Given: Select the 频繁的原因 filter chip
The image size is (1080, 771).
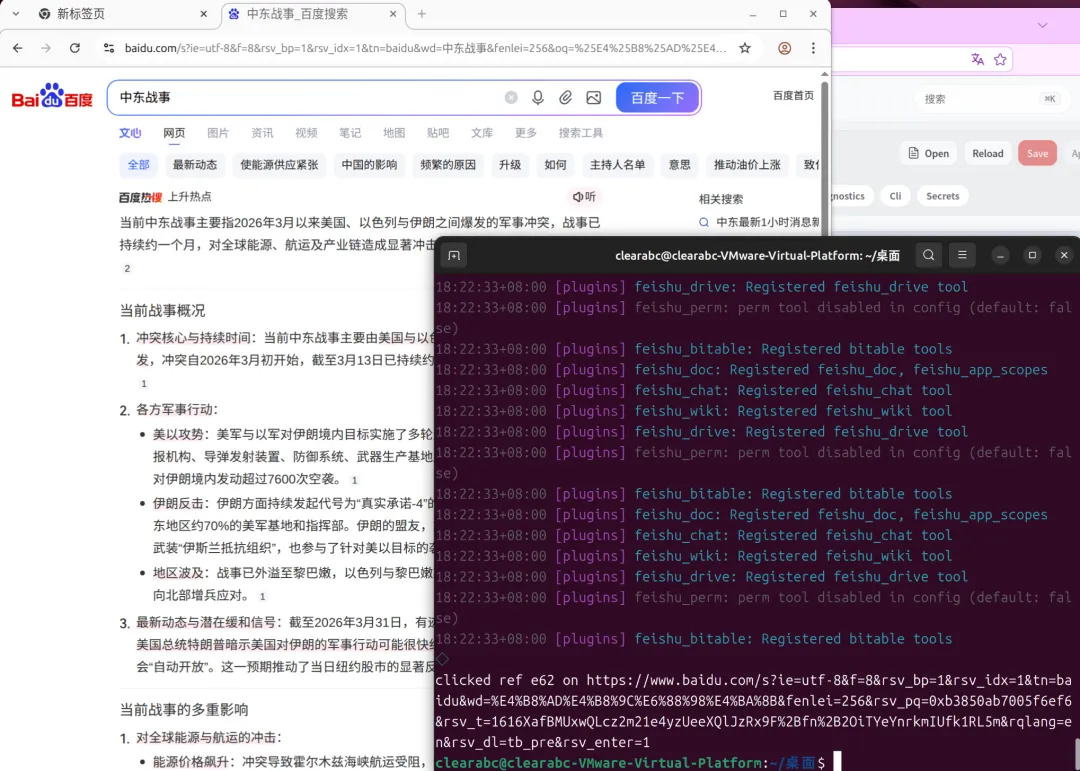Looking at the screenshot, I should 448,165.
